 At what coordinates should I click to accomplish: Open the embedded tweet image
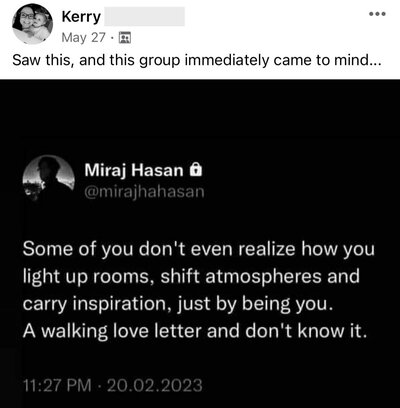200,244
